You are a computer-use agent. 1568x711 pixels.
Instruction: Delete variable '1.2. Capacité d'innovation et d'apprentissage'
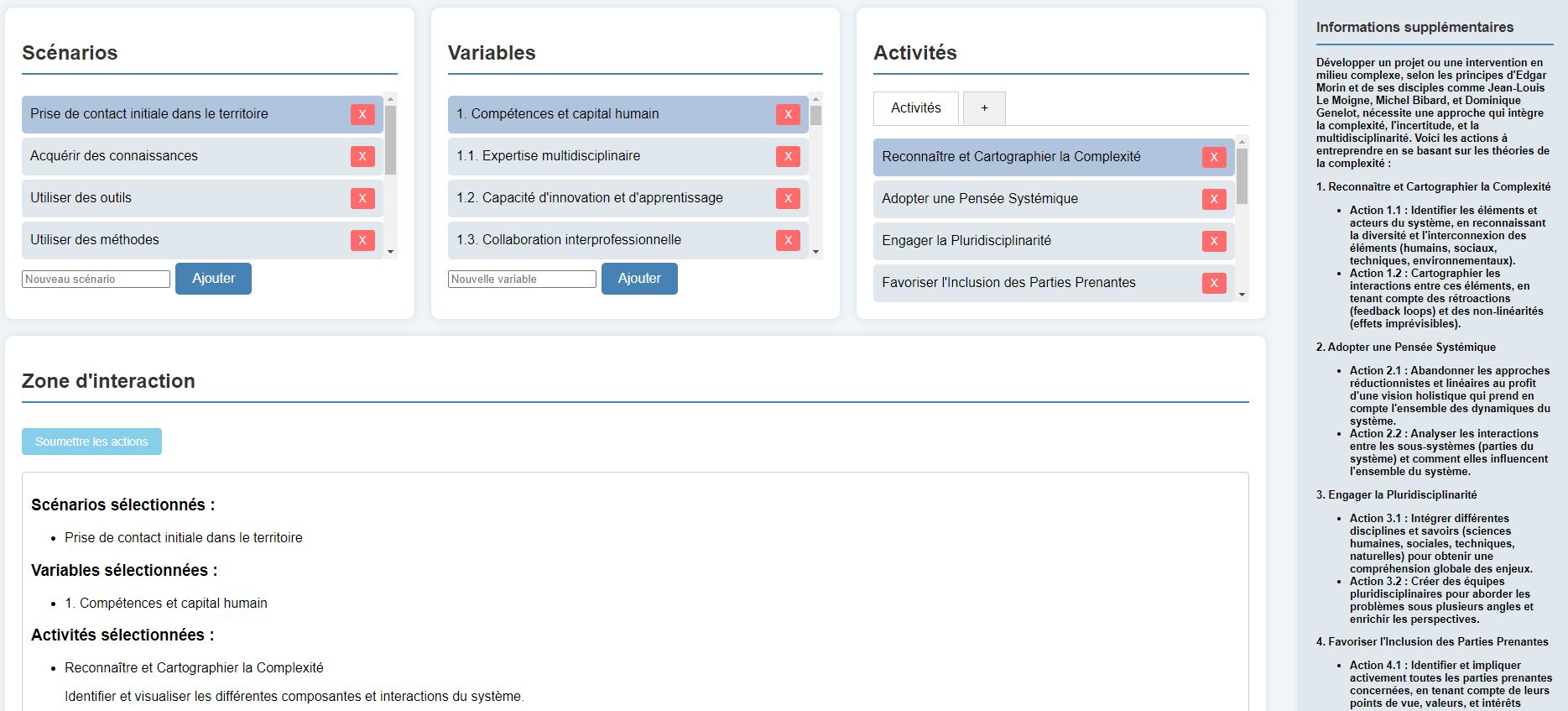788,198
